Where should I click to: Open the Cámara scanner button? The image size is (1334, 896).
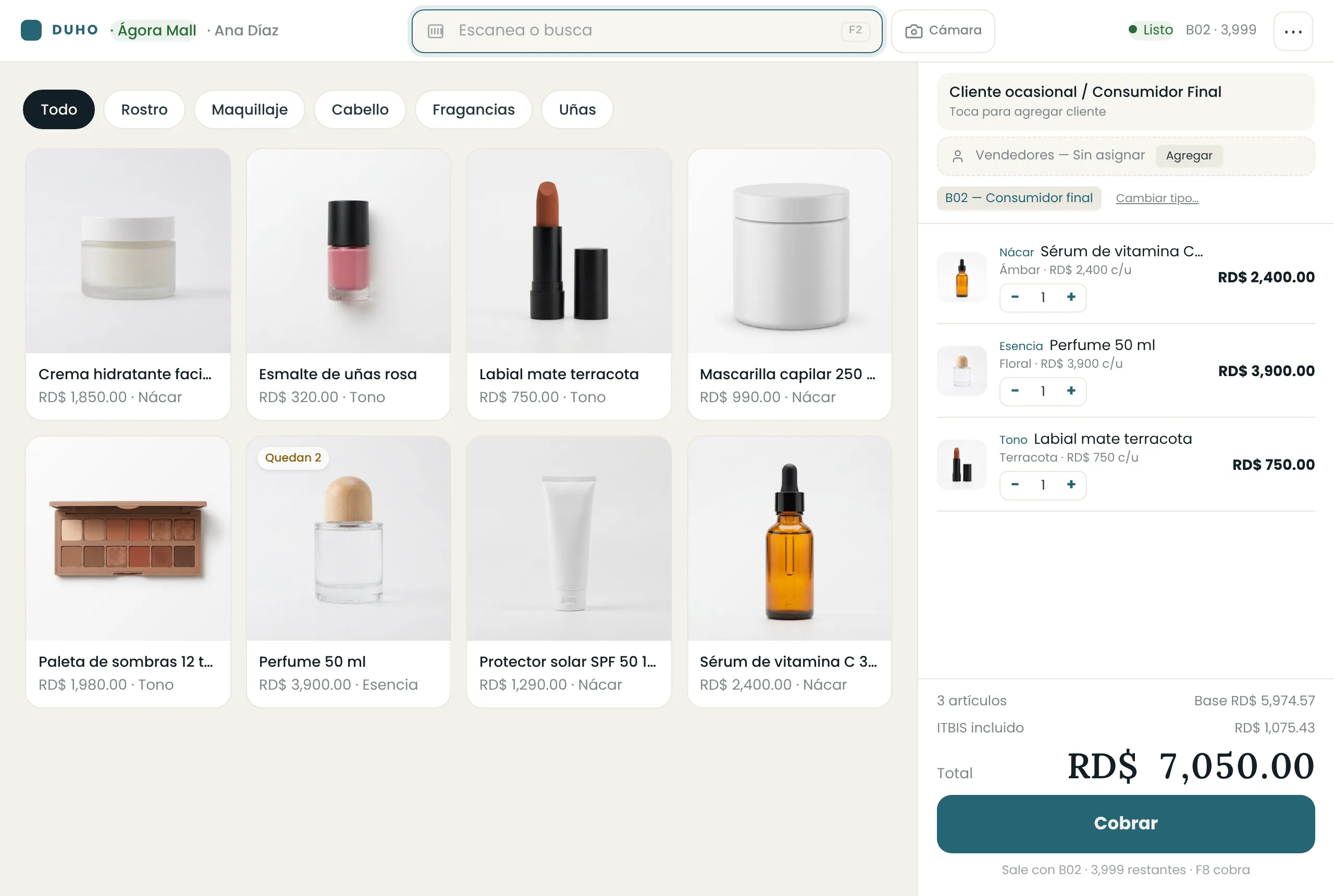943,31
